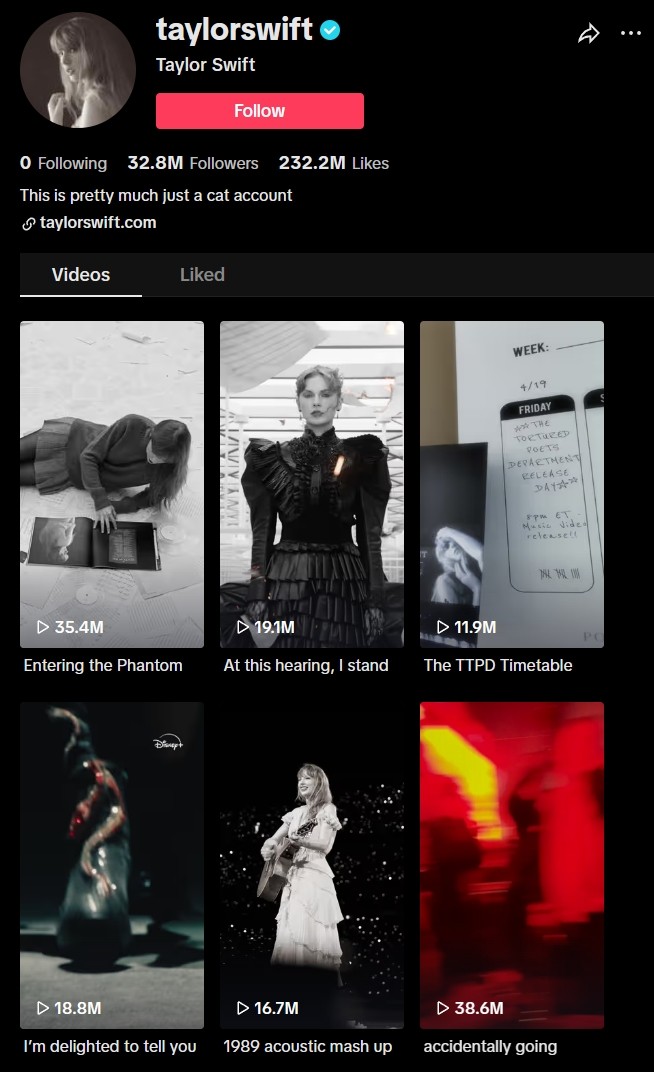The width and height of the screenshot is (654, 1072).
Task: Switch to the Videos tab
Action: [x=81, y=275]
